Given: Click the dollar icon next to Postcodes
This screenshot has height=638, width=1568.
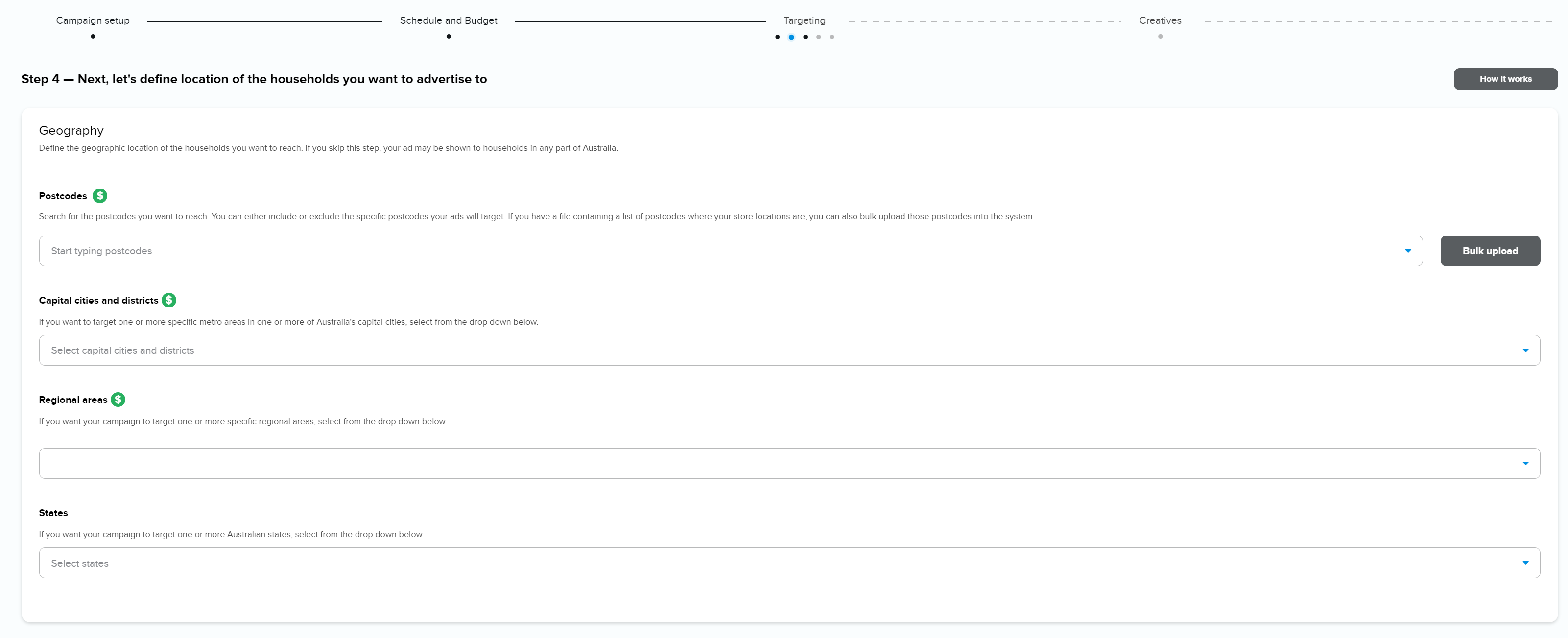Looking at the screenshot, I should (100, 196).
